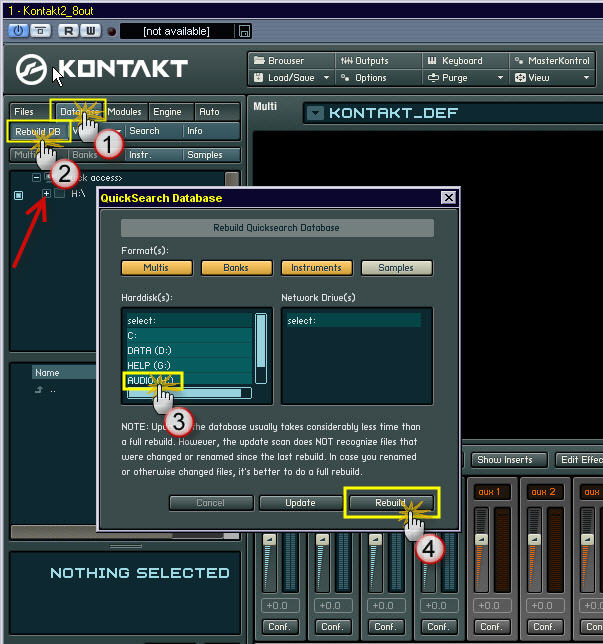Click the Kontakt circular logo
The image size is (603, 644).
coord(31,69)
